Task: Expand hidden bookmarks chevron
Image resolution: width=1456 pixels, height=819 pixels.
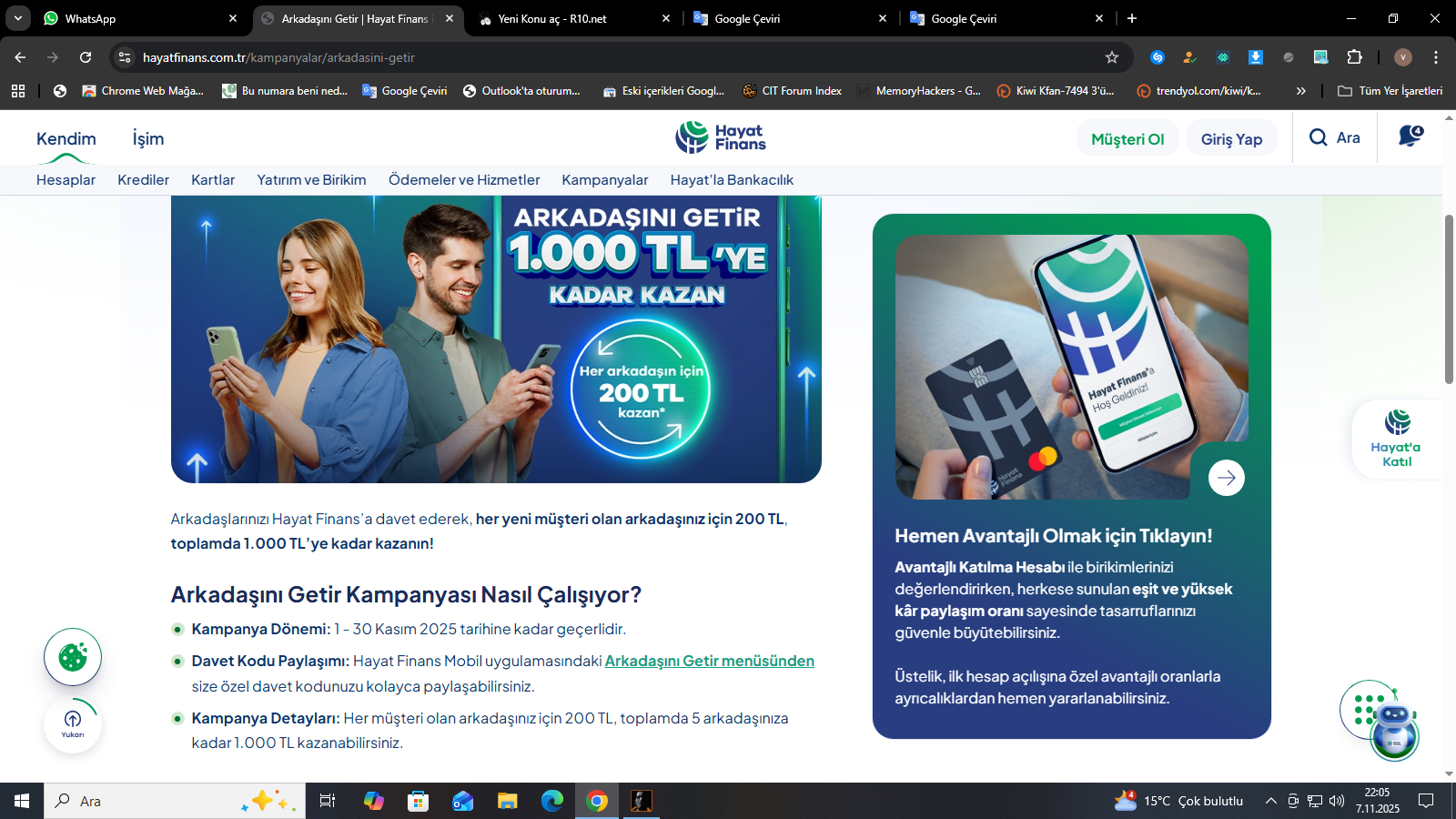Action: [x=1300, y=91]
